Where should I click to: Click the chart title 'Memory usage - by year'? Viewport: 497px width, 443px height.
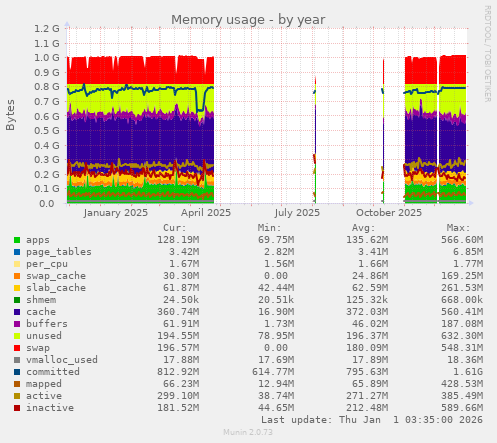[248, 20]
